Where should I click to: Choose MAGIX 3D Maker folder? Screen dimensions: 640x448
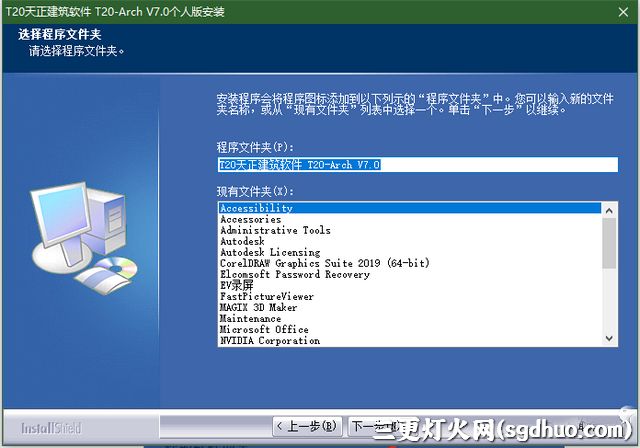click(409, 307)
